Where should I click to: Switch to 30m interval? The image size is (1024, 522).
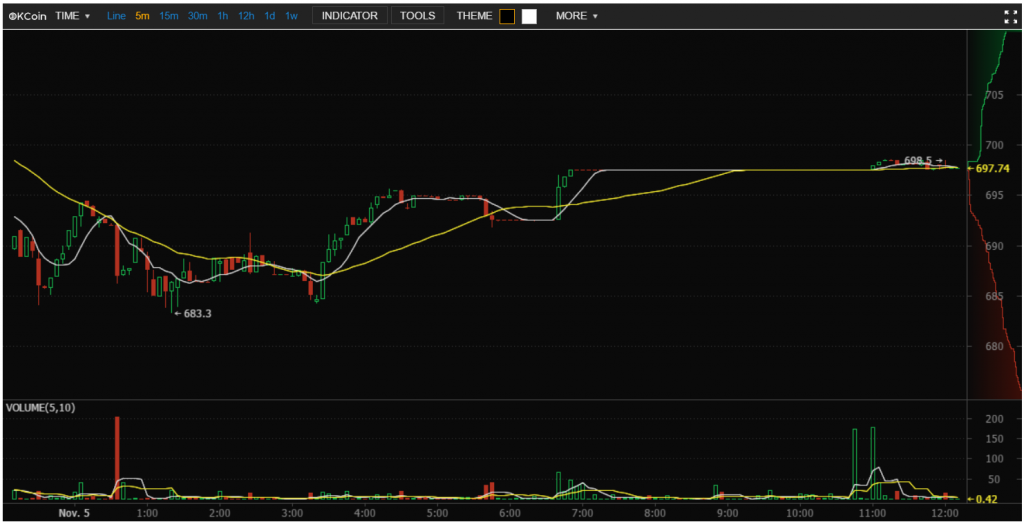coord(198,16)
